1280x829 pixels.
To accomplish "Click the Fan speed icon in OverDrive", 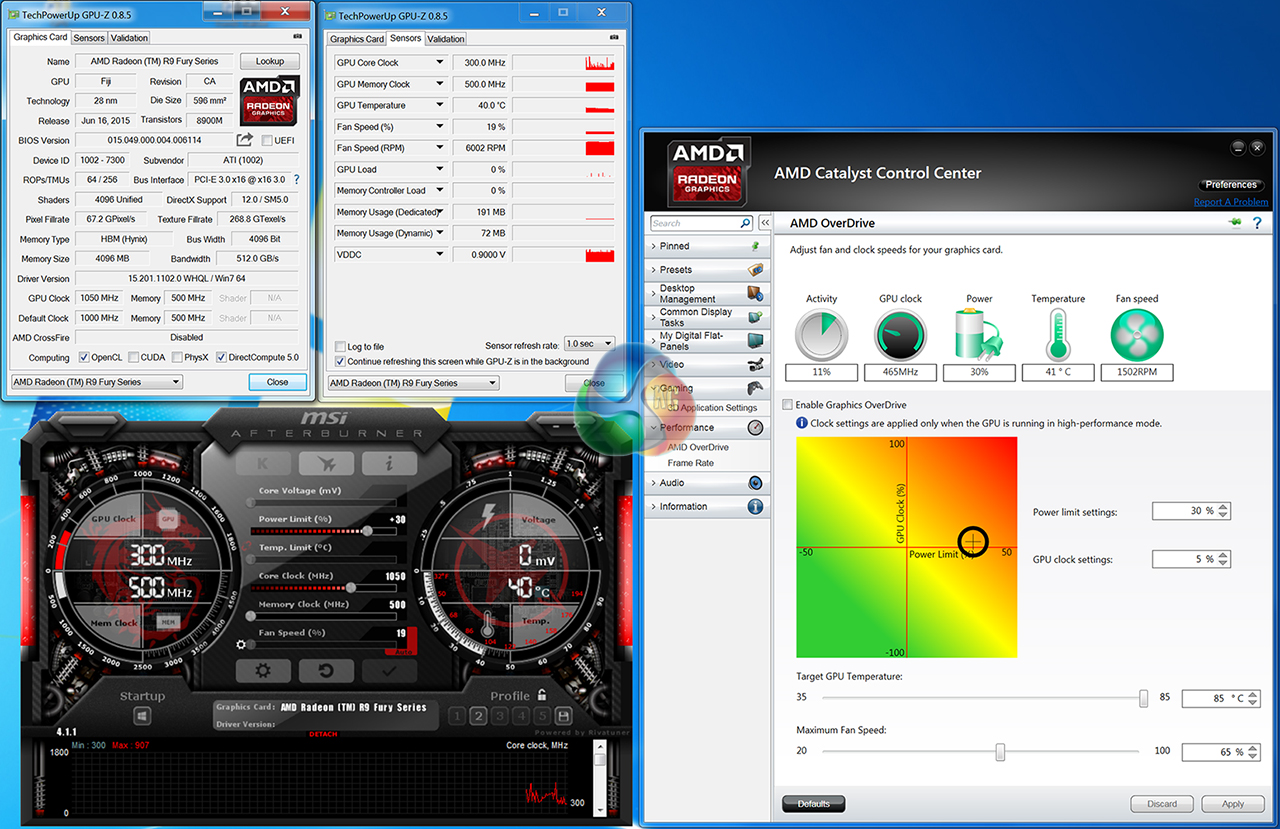I will (x=1137, y=335).
